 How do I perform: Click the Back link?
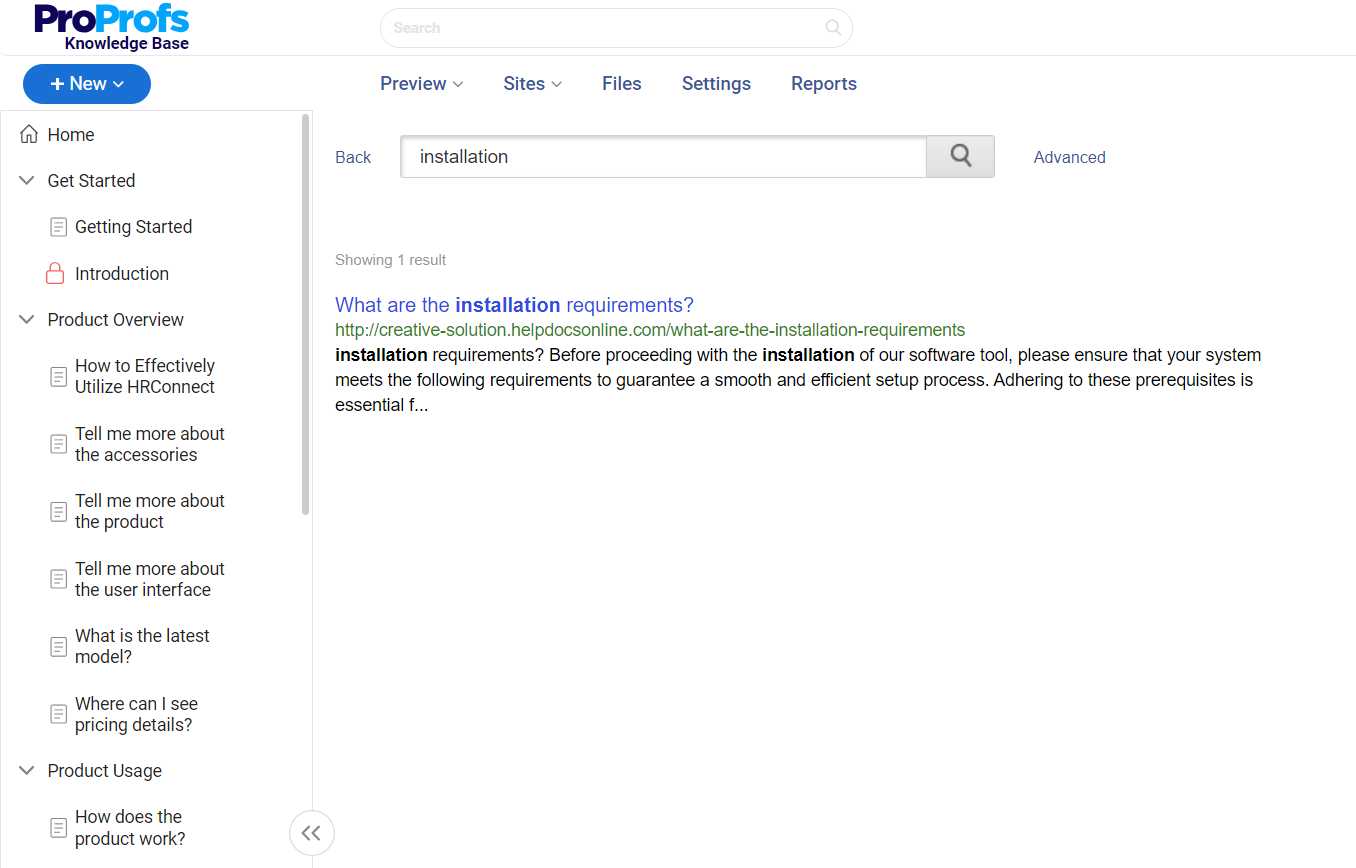353,157
